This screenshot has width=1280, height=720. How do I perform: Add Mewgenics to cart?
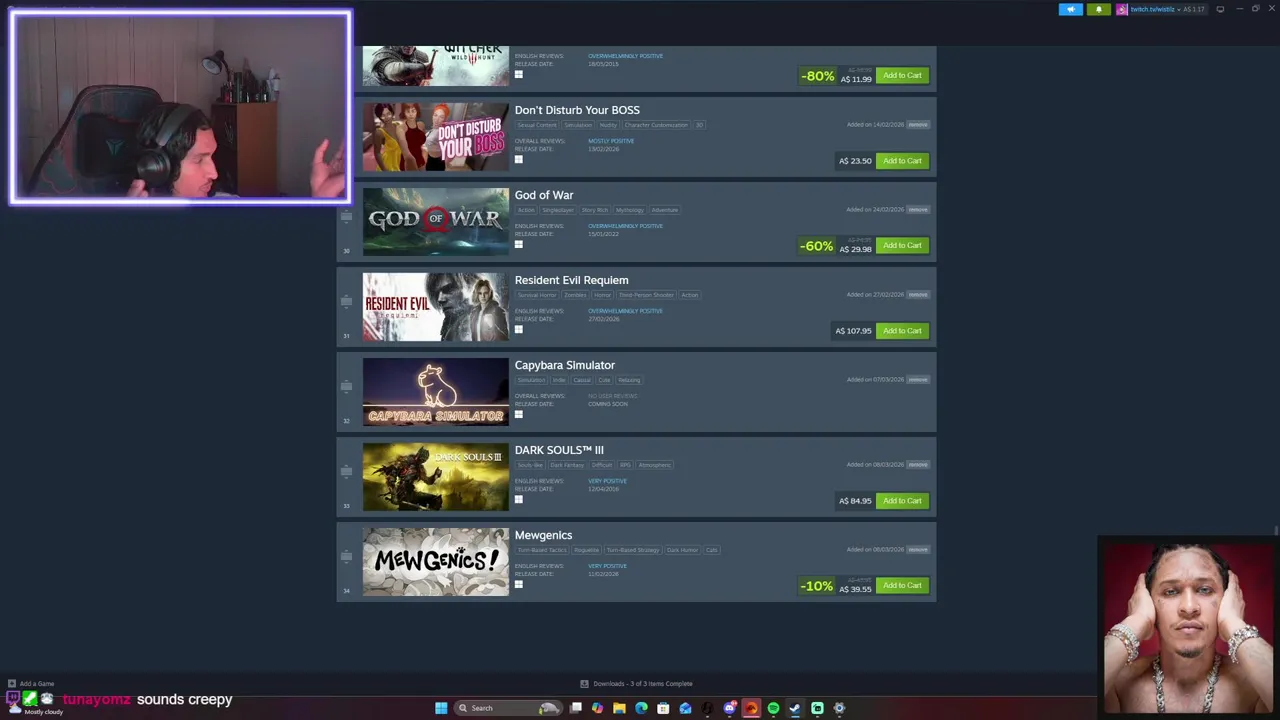(x=902, y=585)
